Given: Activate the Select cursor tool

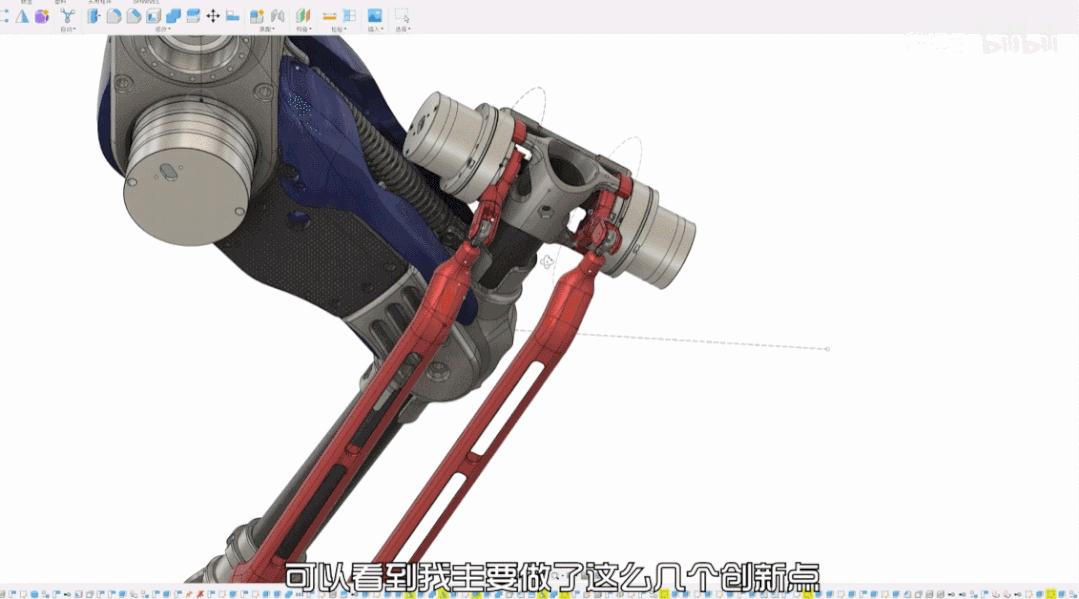Looking at the screenshot, I should pyautogui.click(x=401, y=16).
